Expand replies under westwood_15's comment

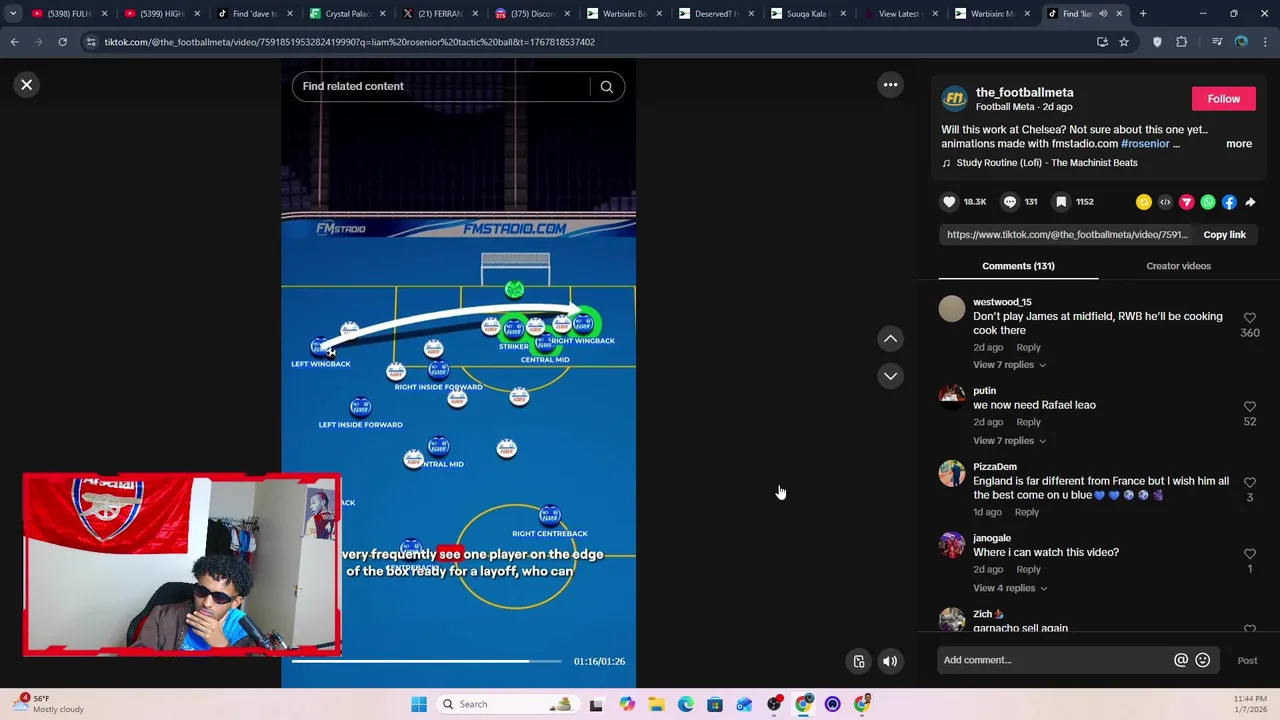click(1009, 365)
